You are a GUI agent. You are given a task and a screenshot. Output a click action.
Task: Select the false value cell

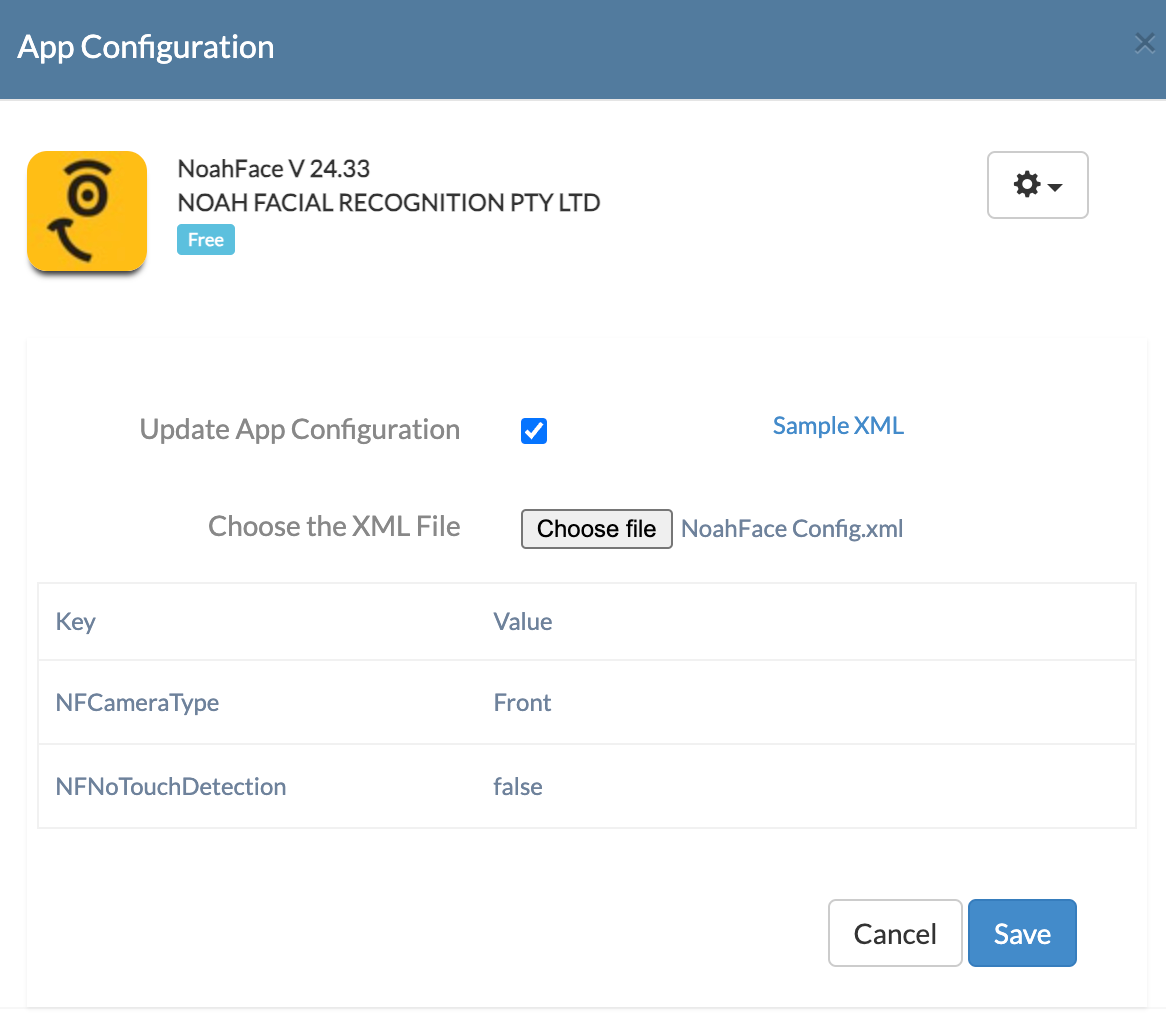(x=806, y=787)
